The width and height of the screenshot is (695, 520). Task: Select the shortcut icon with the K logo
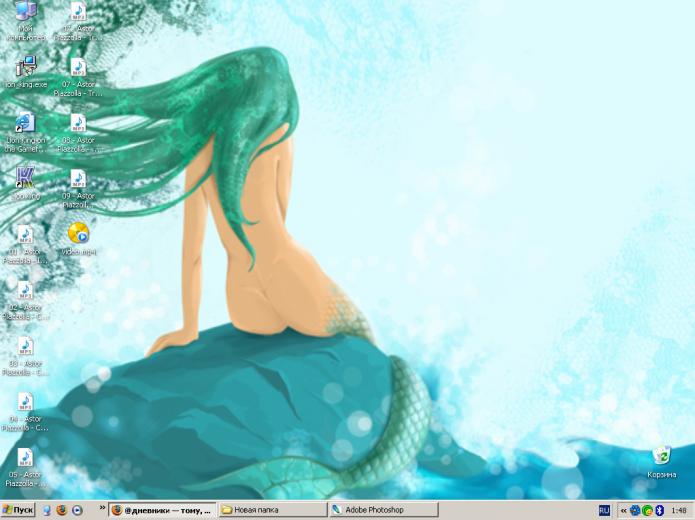pyautogui.click(x=25, y=178)
